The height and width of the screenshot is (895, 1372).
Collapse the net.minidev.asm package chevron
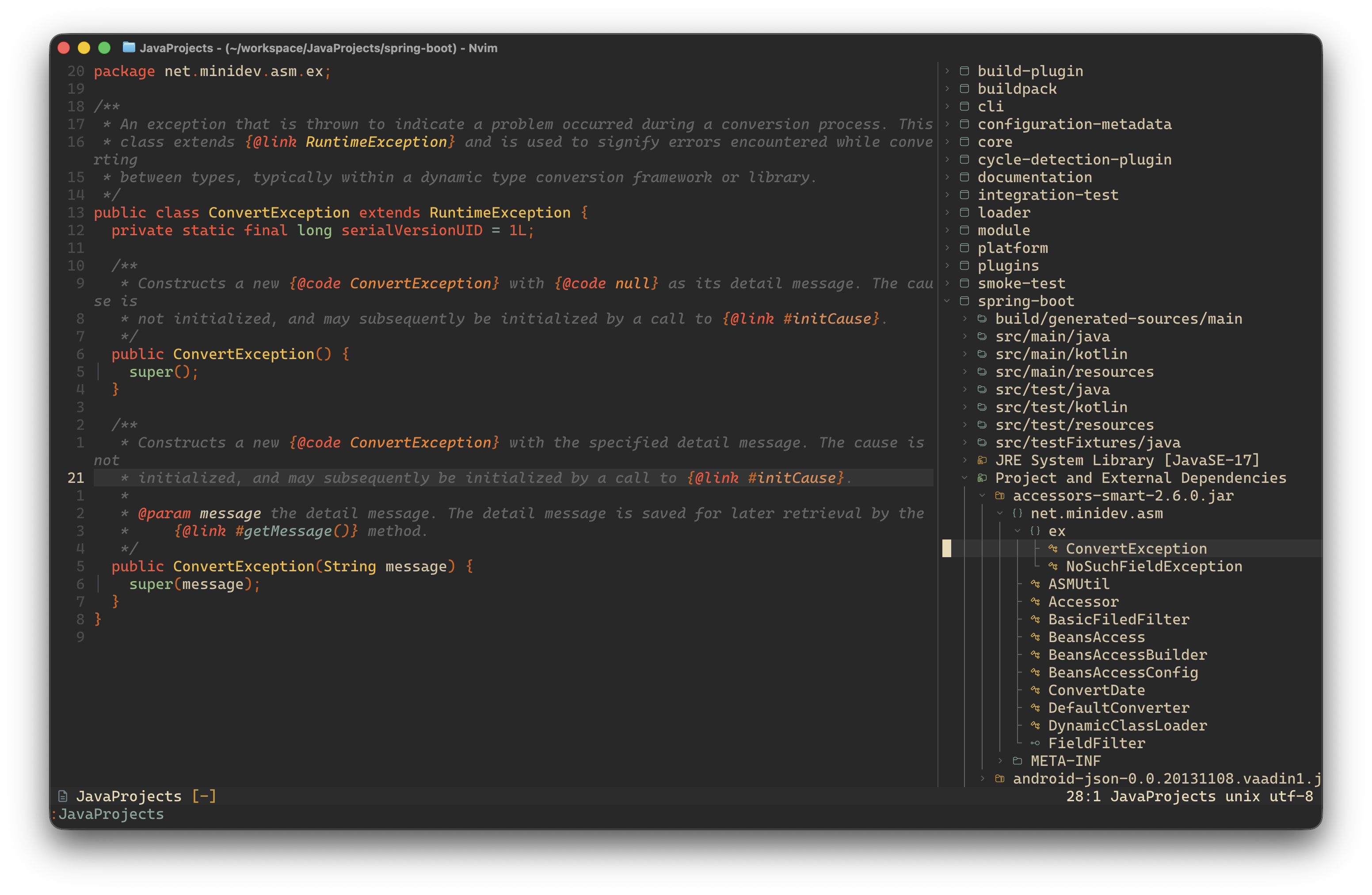(999, 513)
